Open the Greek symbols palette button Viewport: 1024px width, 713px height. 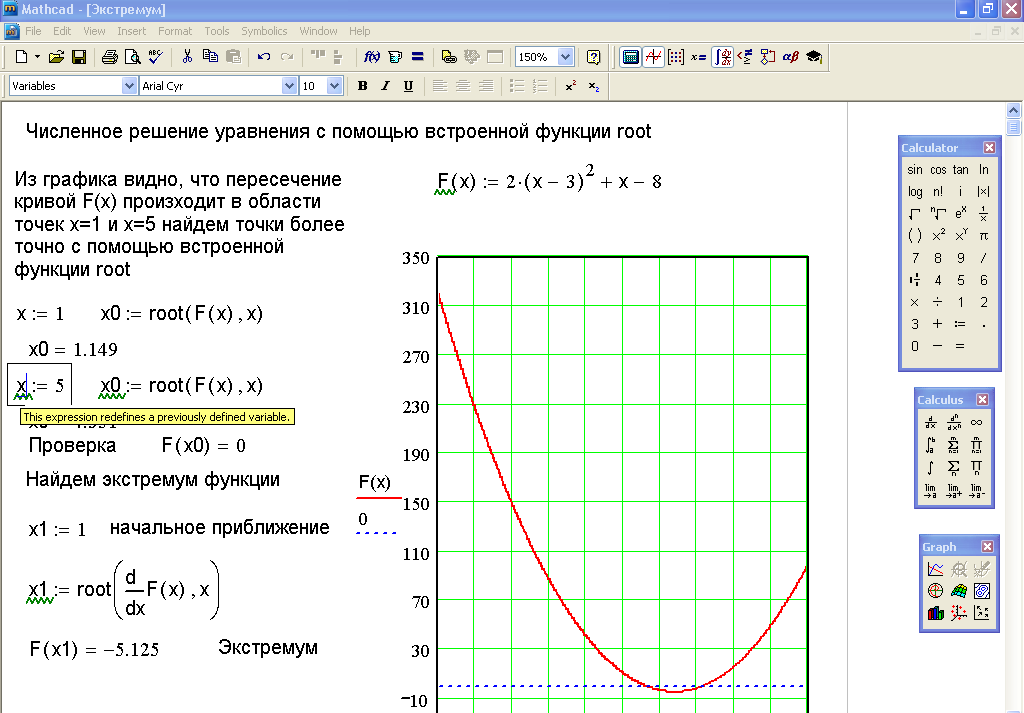click(791, 57)
